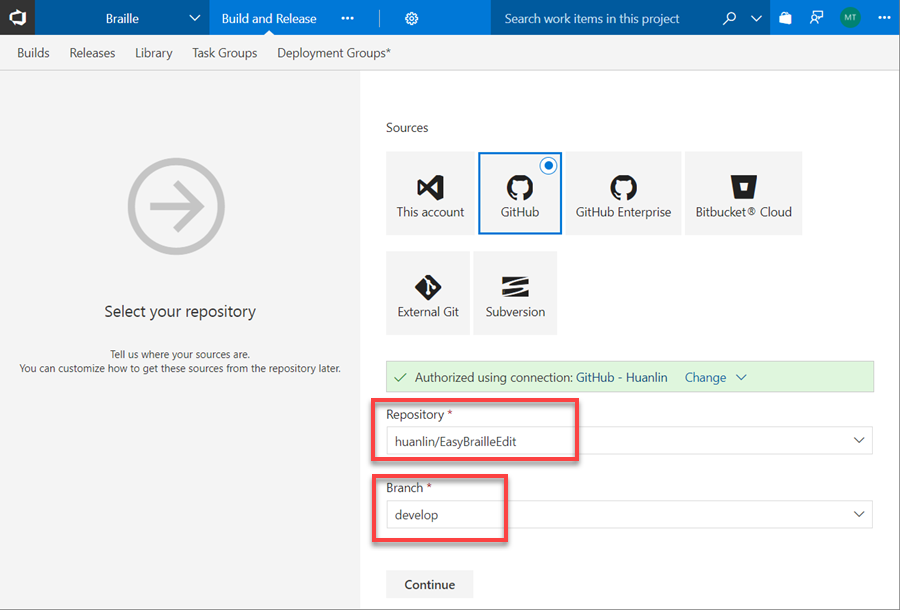Viewport: 900px width, 610px height.
Task: Open the hub overflow ellipsis menu
Action: click(347, 18)
